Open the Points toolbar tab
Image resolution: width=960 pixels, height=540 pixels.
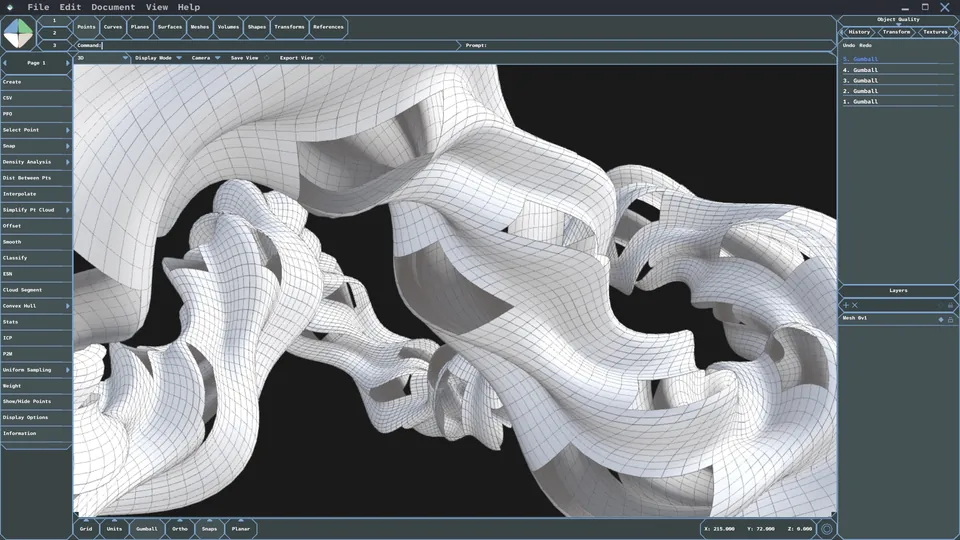(86, 27)
